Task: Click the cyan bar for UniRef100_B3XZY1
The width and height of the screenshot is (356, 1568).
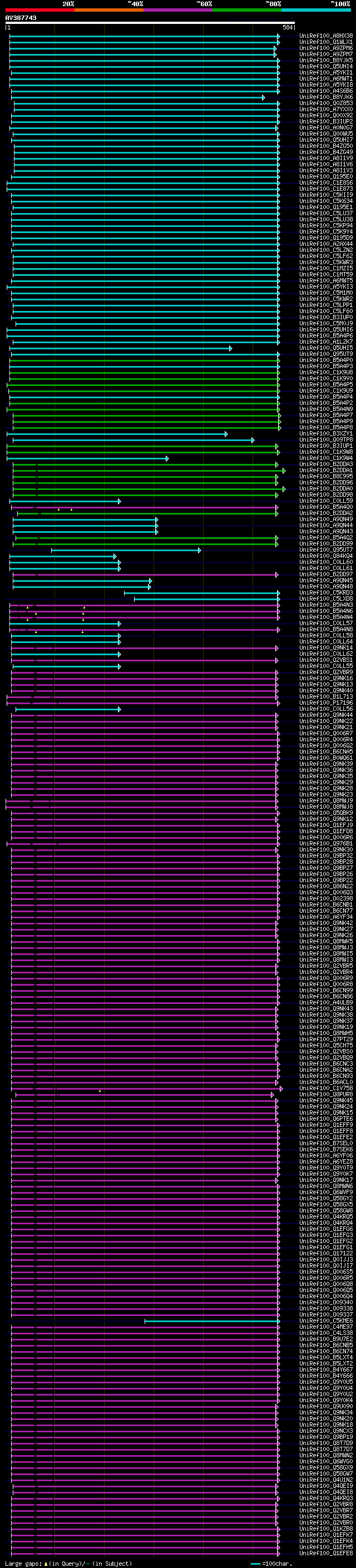Action: tap(117, 434)
